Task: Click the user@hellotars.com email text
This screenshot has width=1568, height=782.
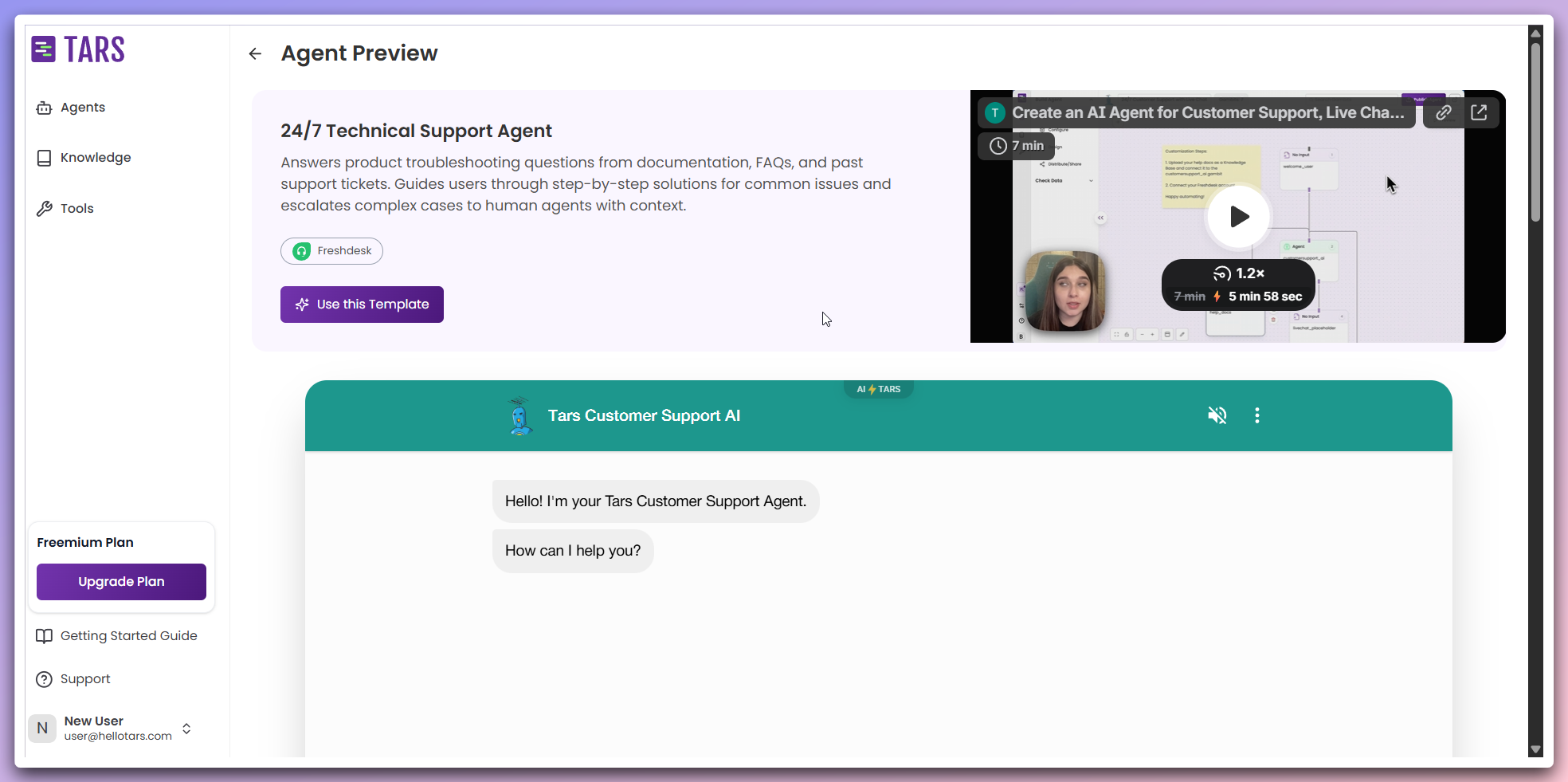Action: pyautogui.click(x=118, y=736)
